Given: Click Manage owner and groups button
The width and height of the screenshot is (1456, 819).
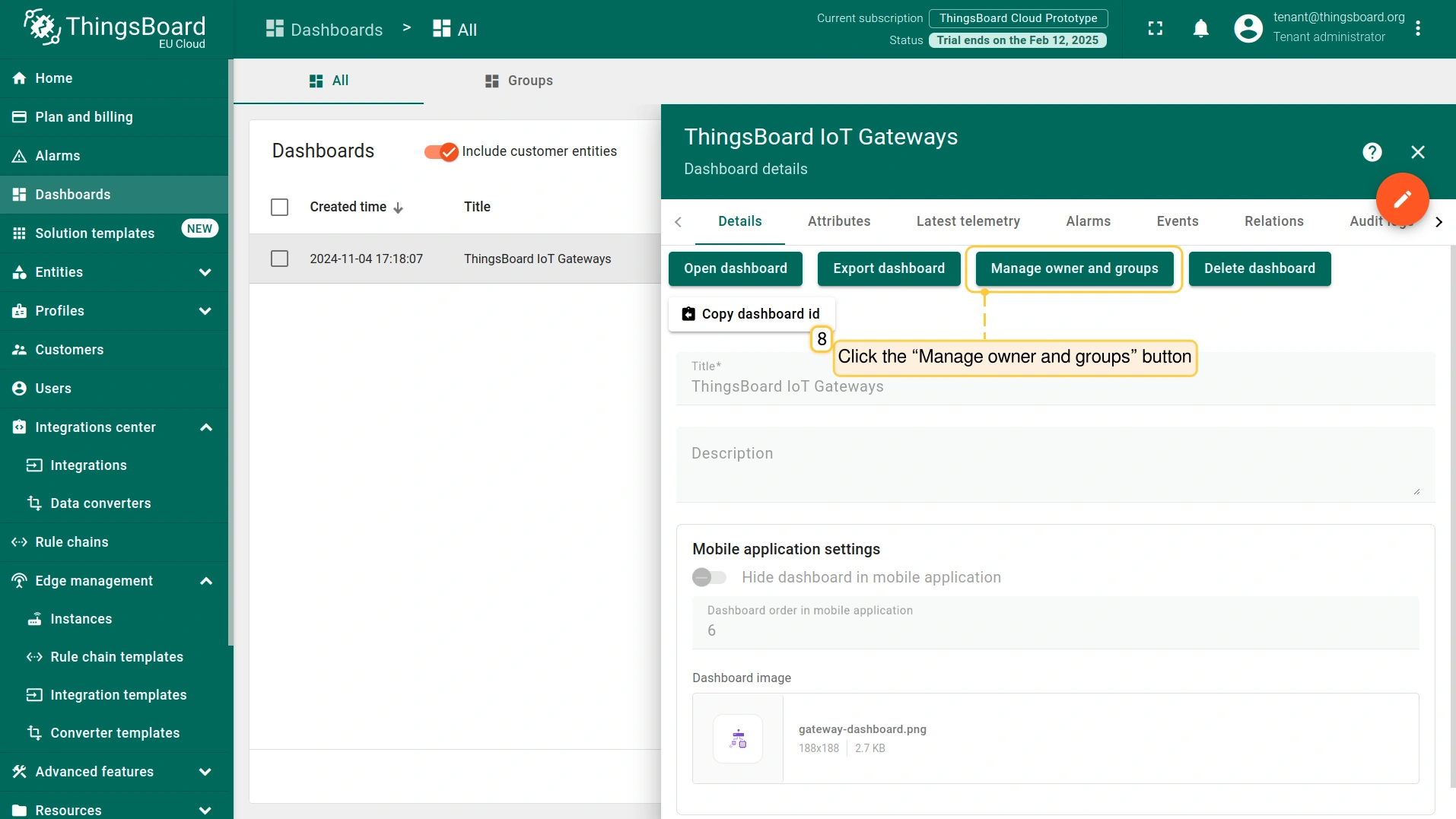Looking at the screenshot, I should coord(1073,268).
